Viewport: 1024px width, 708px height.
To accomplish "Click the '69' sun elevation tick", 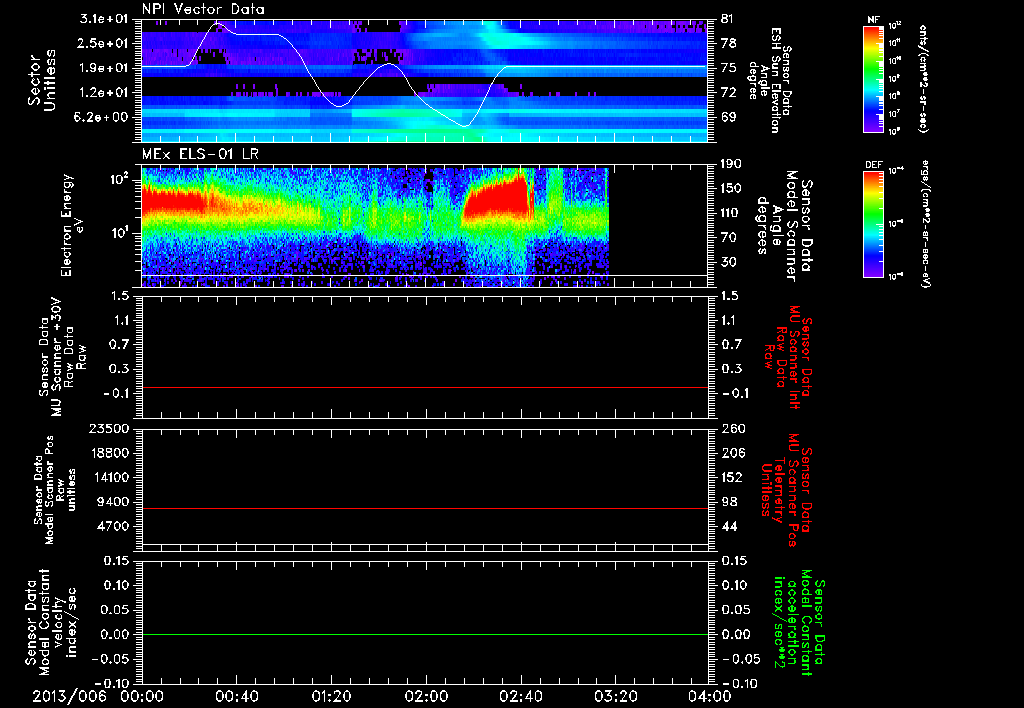I will pyautogui.click(x=729, y=117).
